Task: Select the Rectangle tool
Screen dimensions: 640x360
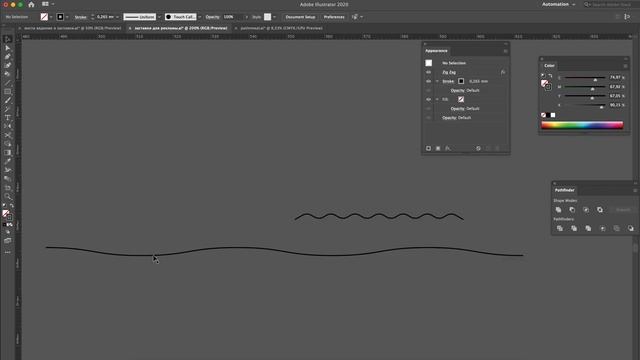Action: [7, 92]
